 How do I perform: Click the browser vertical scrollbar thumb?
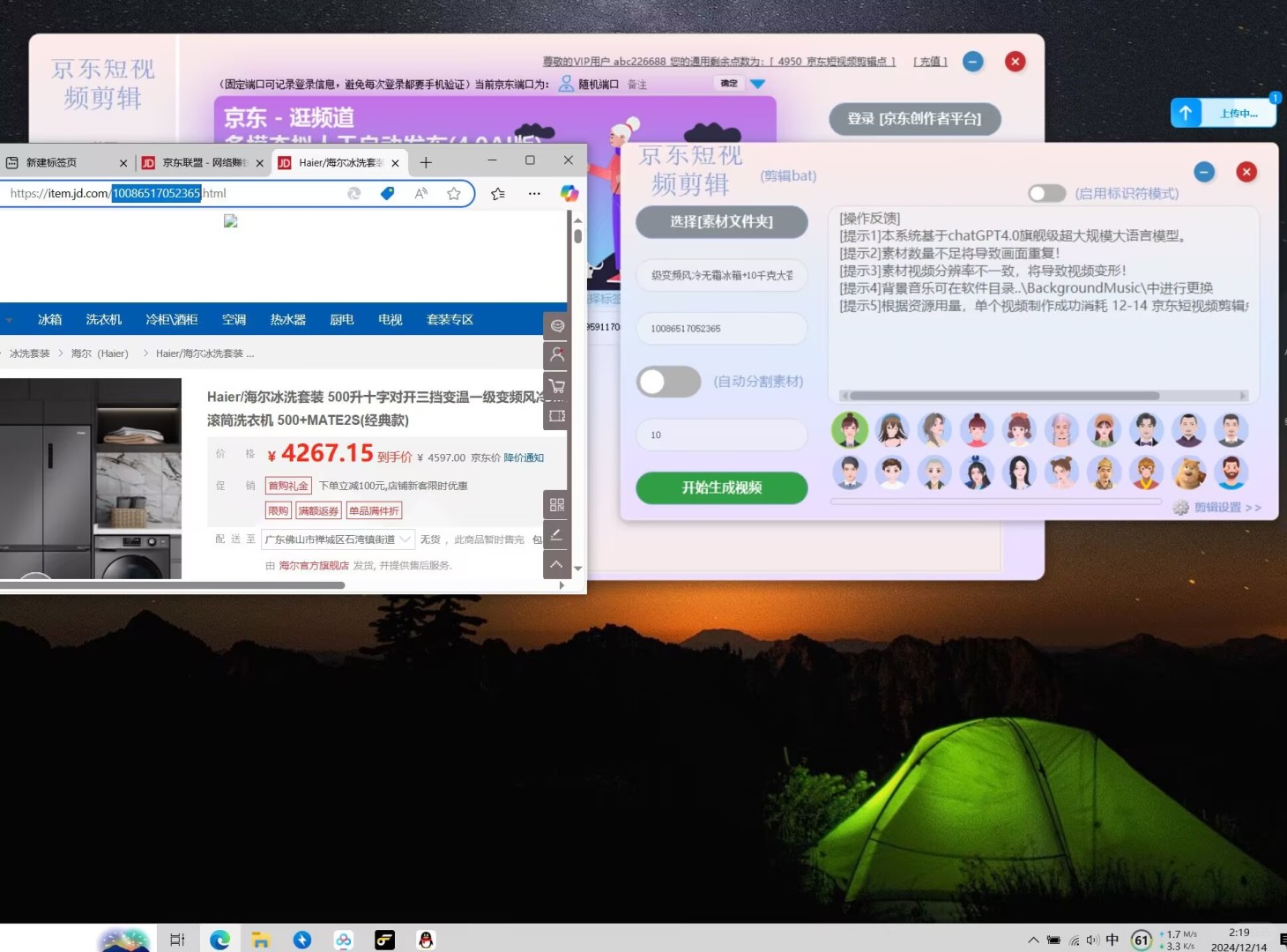[577, 235]
